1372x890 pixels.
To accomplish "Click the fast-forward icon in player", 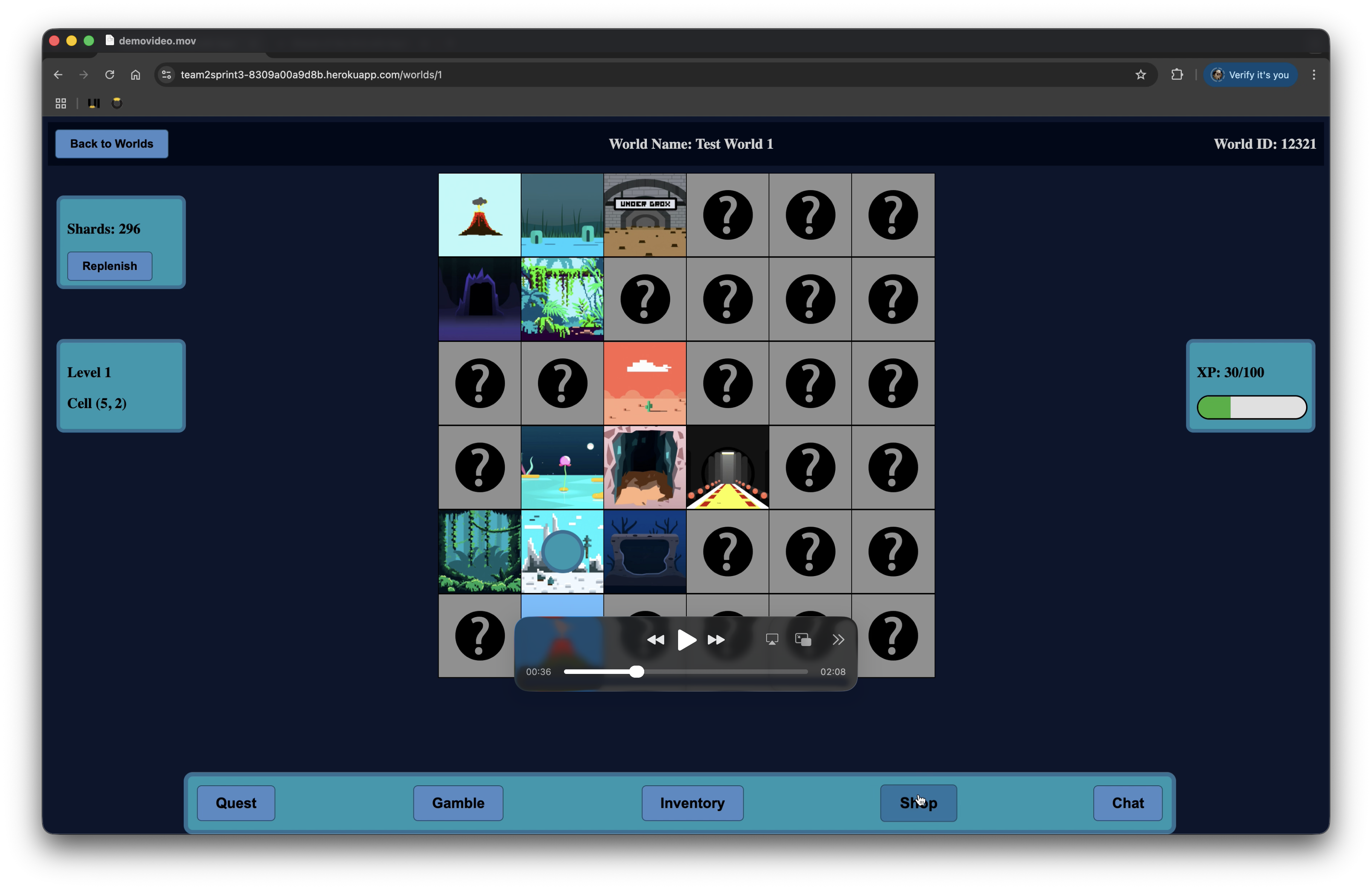I will coord(716,640).
